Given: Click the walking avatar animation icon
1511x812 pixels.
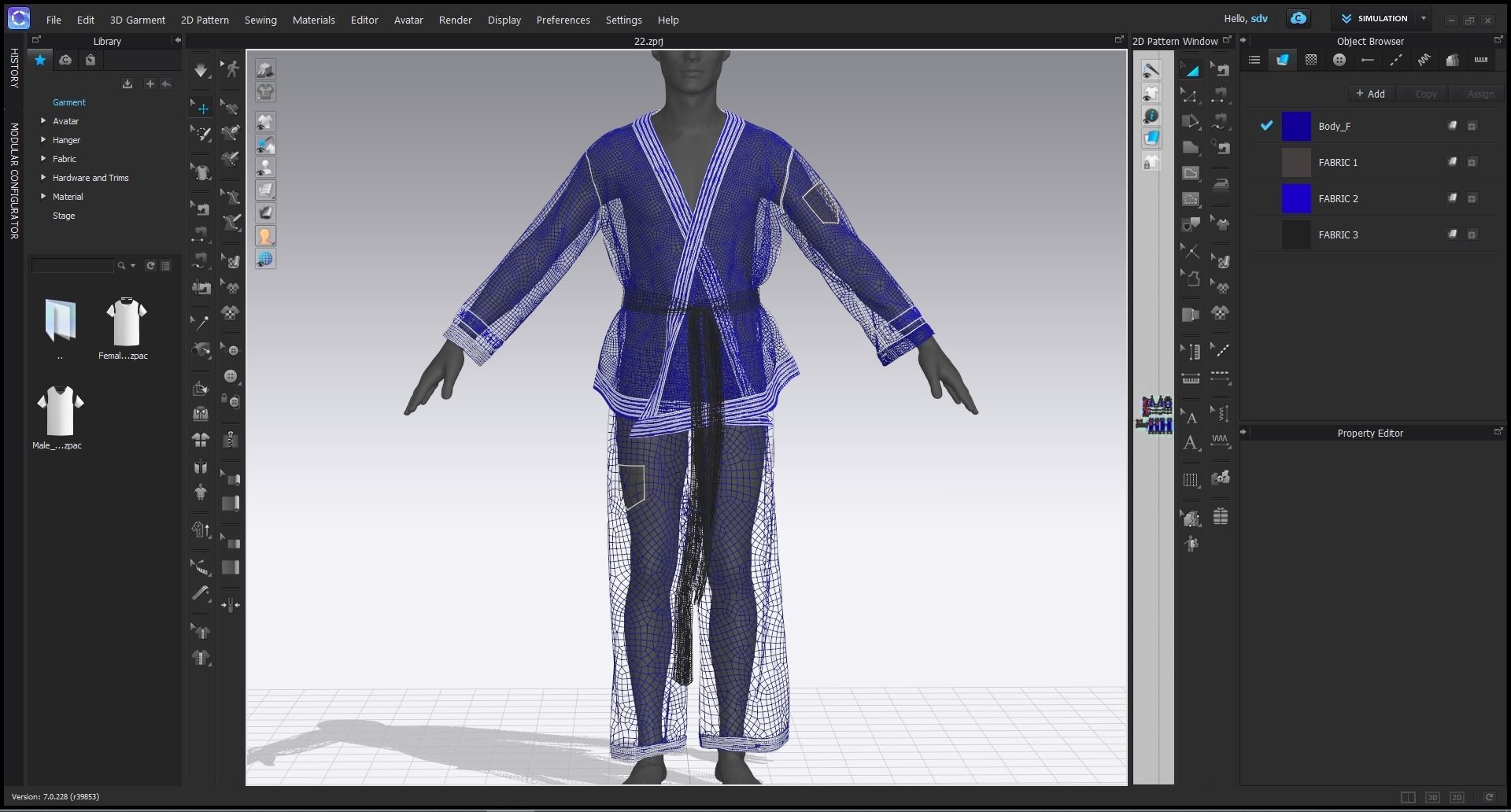Looking at the screenshot, I should (x=231, y=70).
